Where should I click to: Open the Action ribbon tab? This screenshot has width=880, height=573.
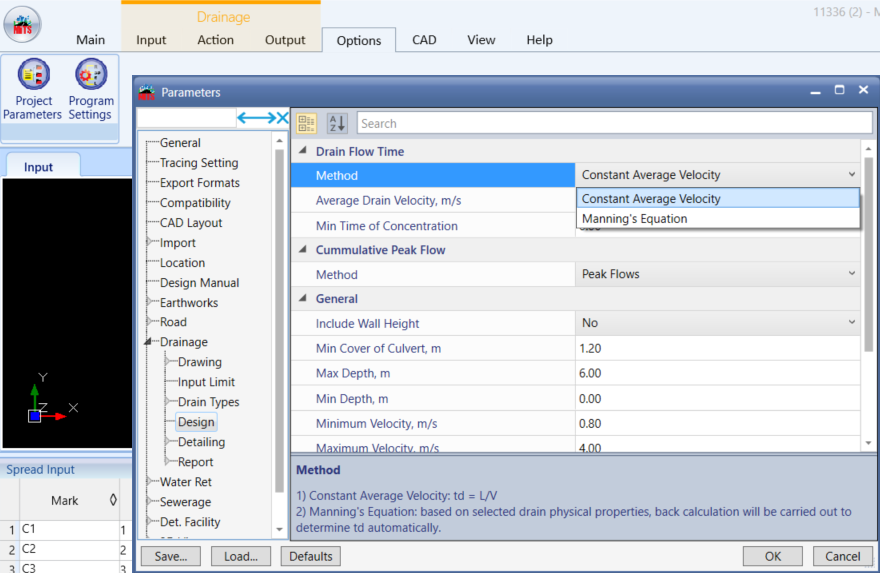(216, 40)
